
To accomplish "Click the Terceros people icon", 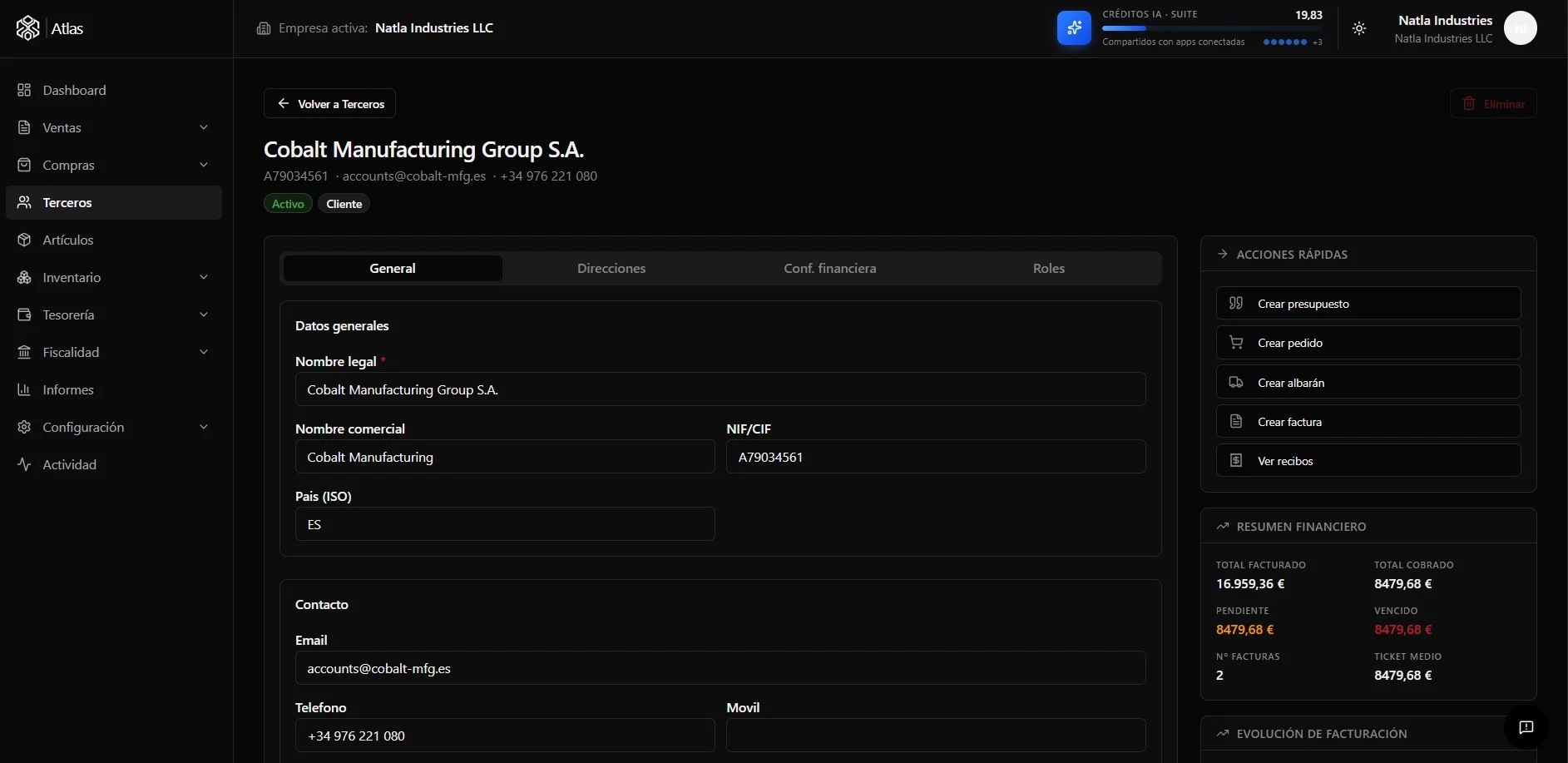I will click(x=24, y=202).
